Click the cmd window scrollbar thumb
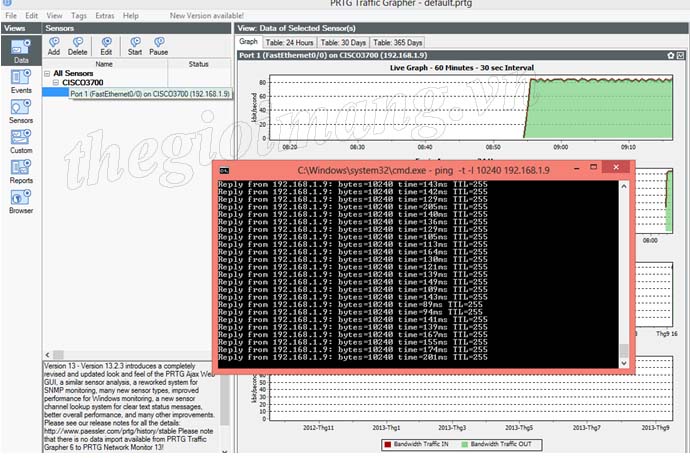 624,351
